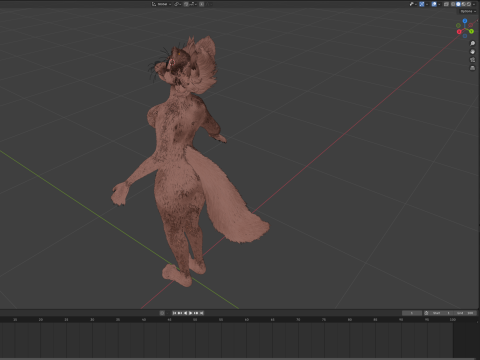Open the Options dropdown in viewport

click(x=468, y=11)
